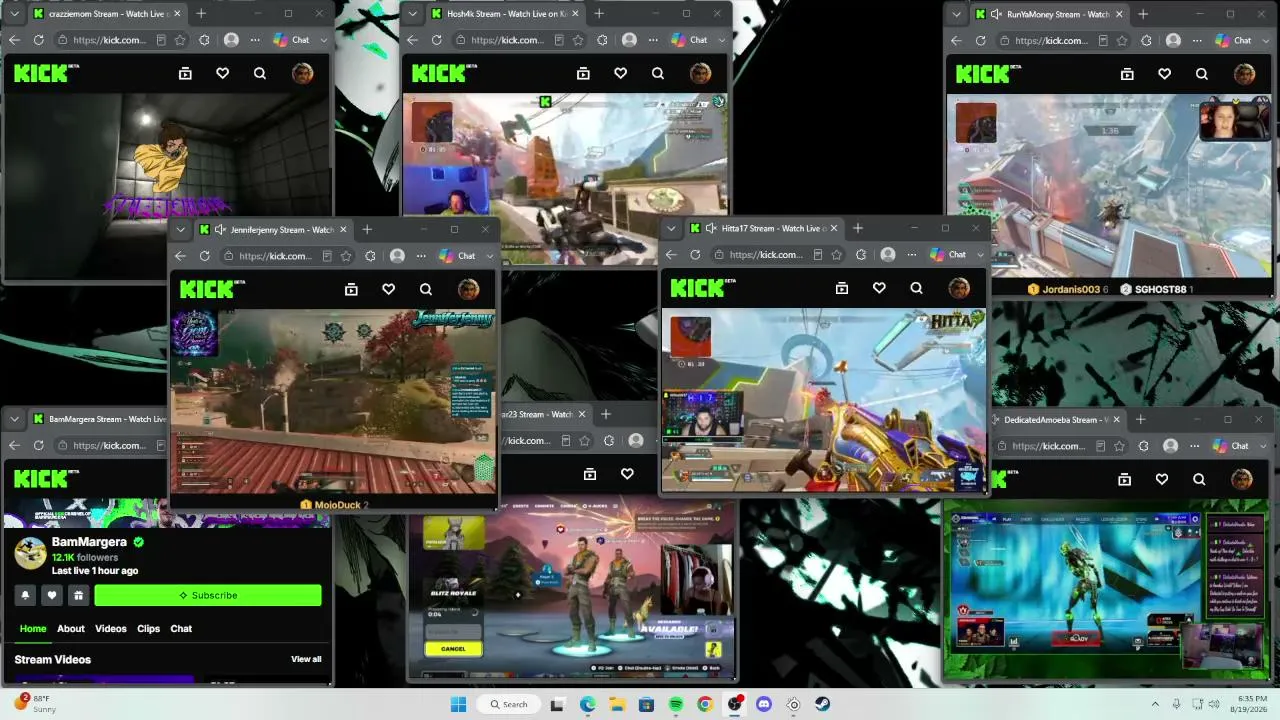Open the Windows Start menu
Image resolution: width=1280 pixels, height=720 pixels.
point(458,704)
